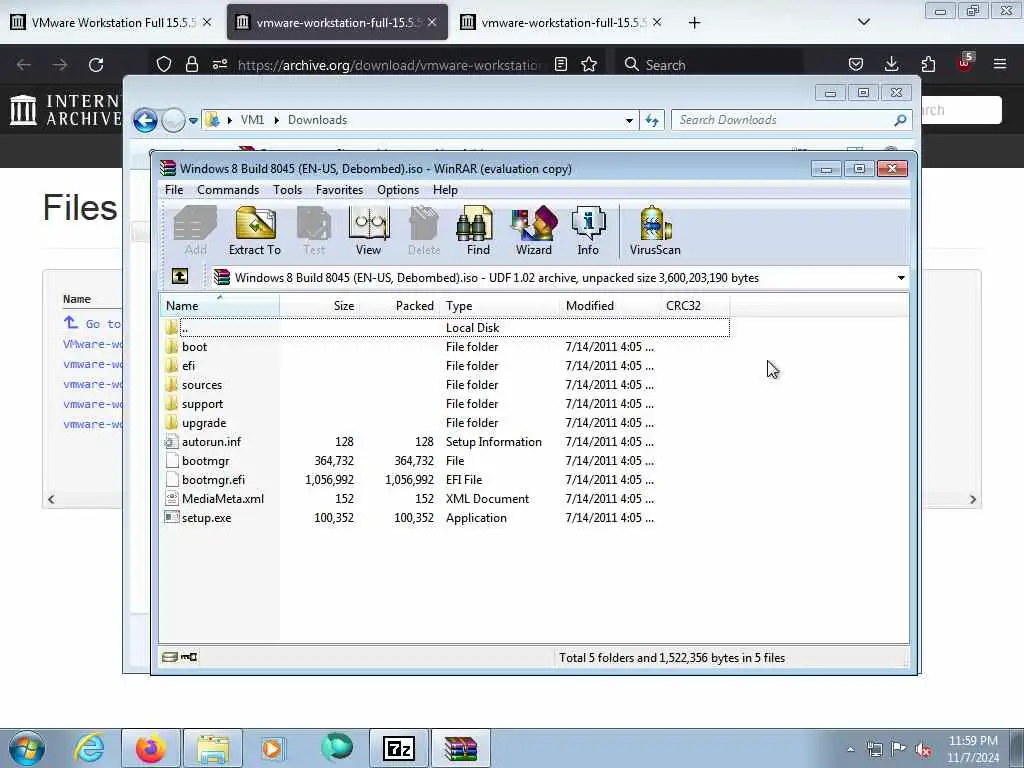Show archive Info in WinRAR
Image resolution: width=1024 pixels, height=768 pixels.
click(x=588, y=231)
